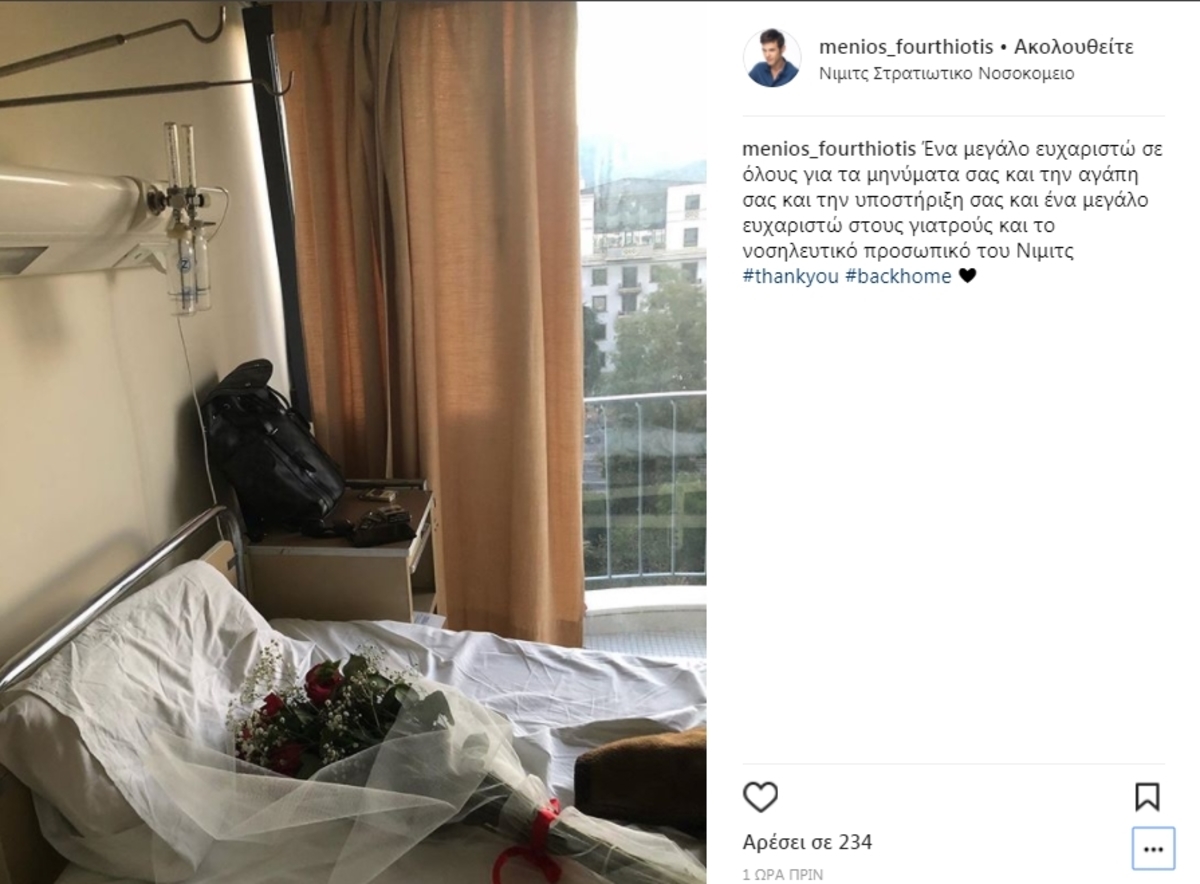The height and width of the screenshot is (884, 1200).
Task: Like the post with the heart icon
Action: pos(760,797)
